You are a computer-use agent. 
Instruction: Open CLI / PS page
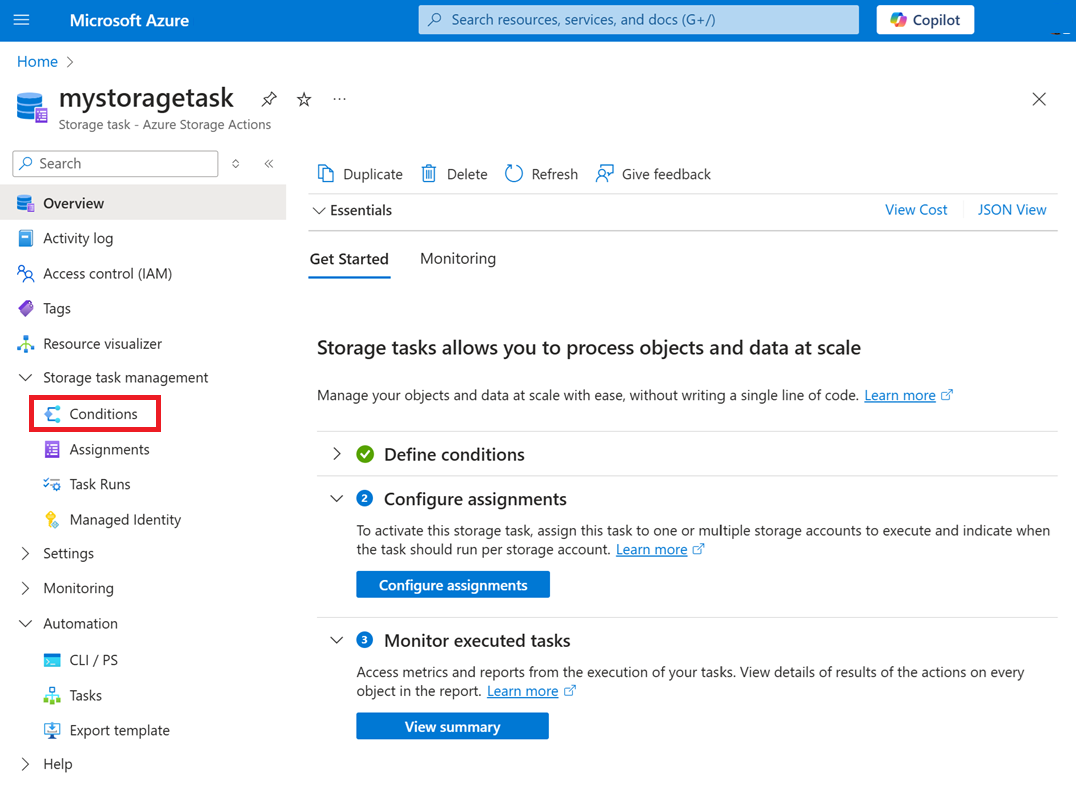[93, 660]
